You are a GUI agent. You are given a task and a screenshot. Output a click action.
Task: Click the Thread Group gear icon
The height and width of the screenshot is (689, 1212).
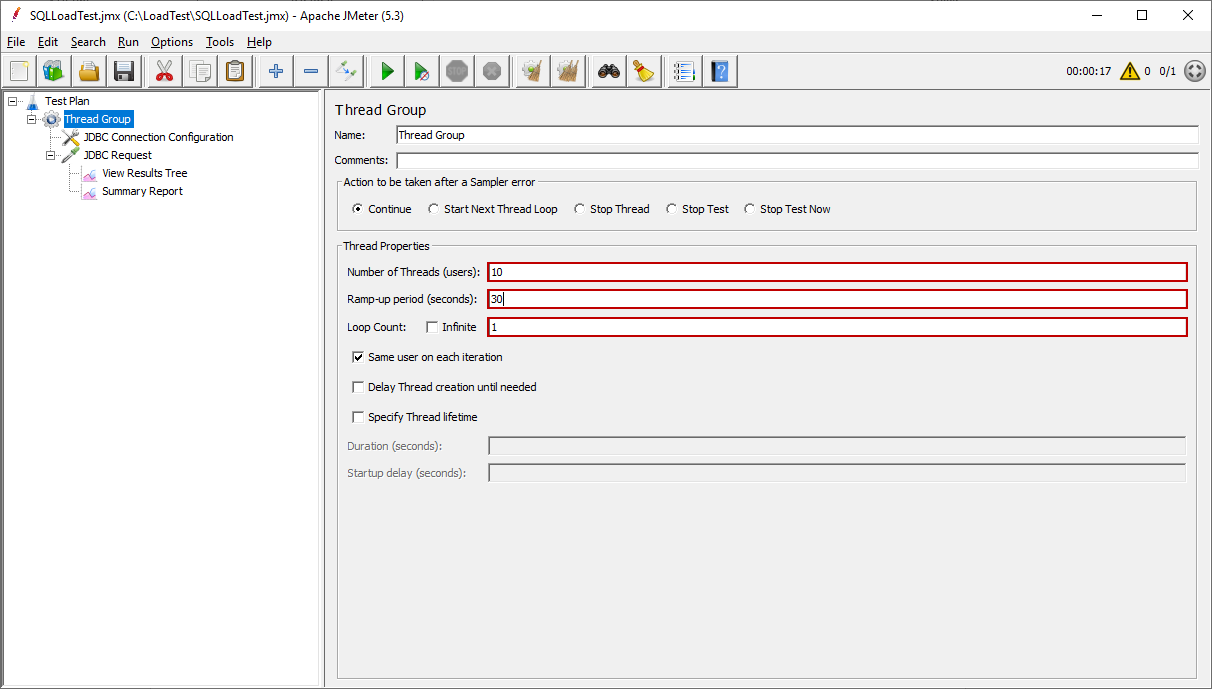pyautogui.click(x=52, y=119)
